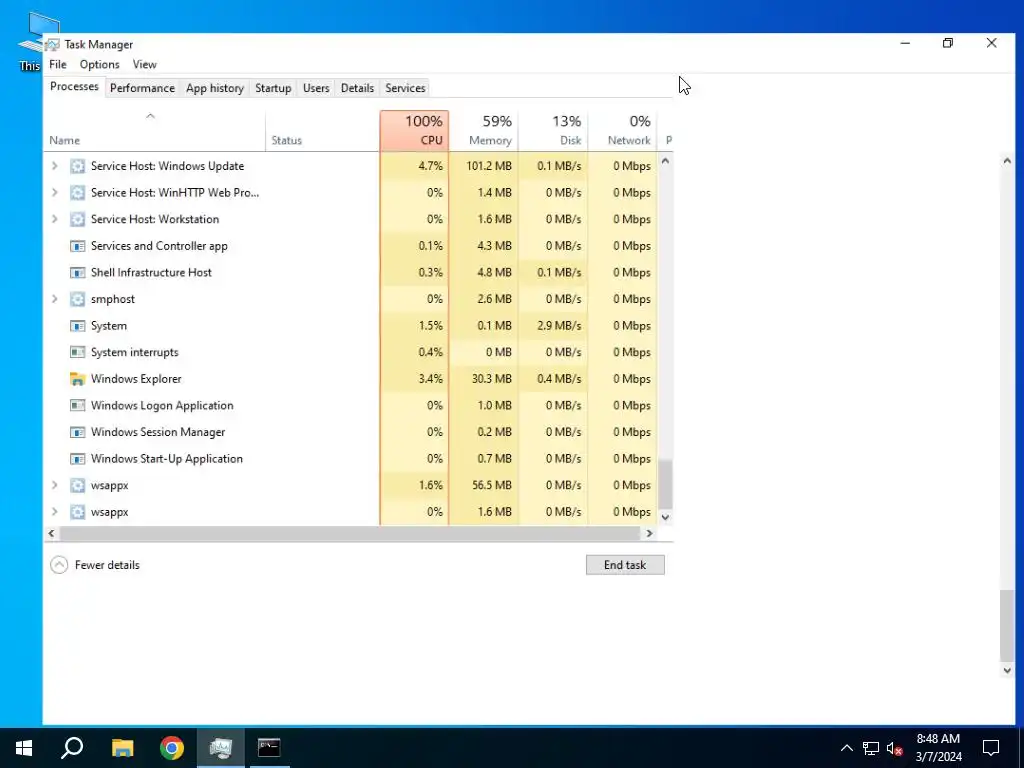
Task: Click the outer window scrollbar down arrow
Action: click(x=1006, y=670)
